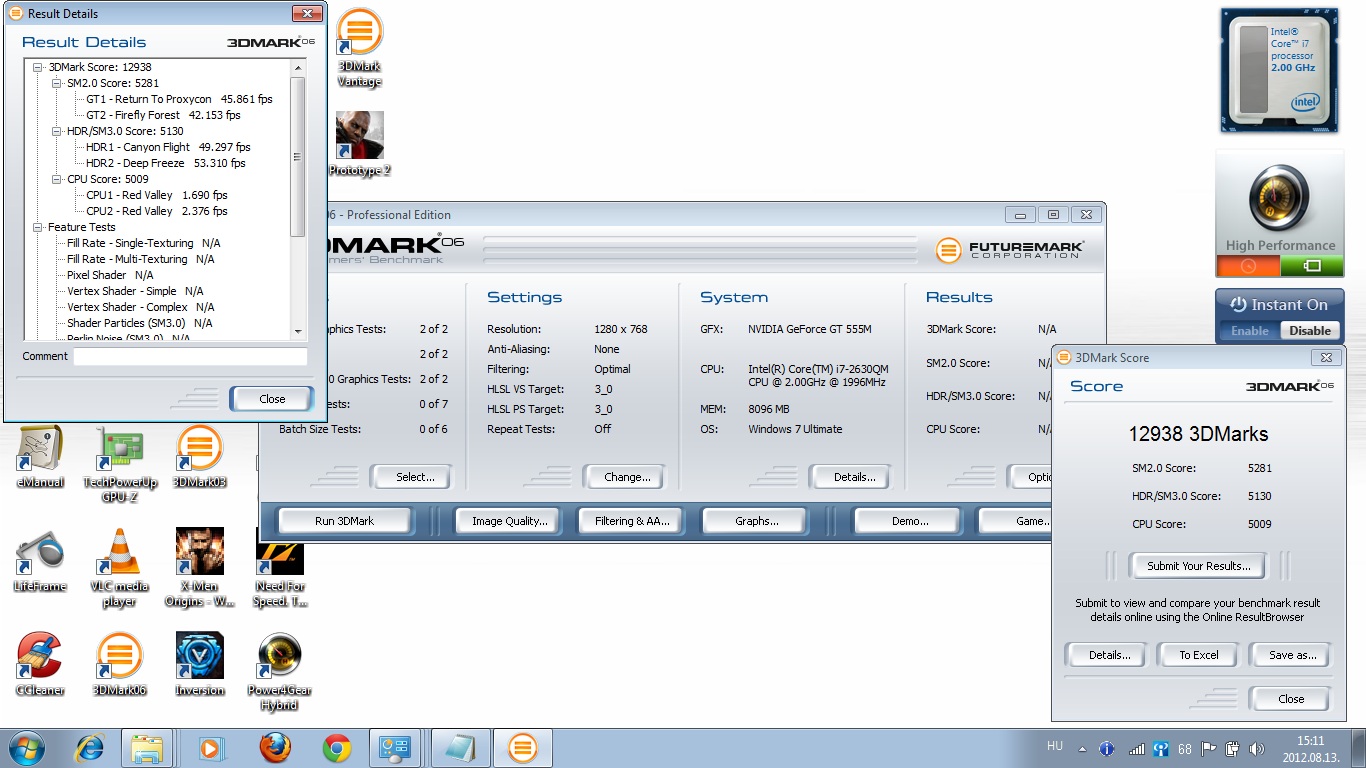Image resolution: width=1366 pixels, height=768 pixels.
Task: Switch to the 3DMark06 taskbar button
Action: tap(522, 748)
